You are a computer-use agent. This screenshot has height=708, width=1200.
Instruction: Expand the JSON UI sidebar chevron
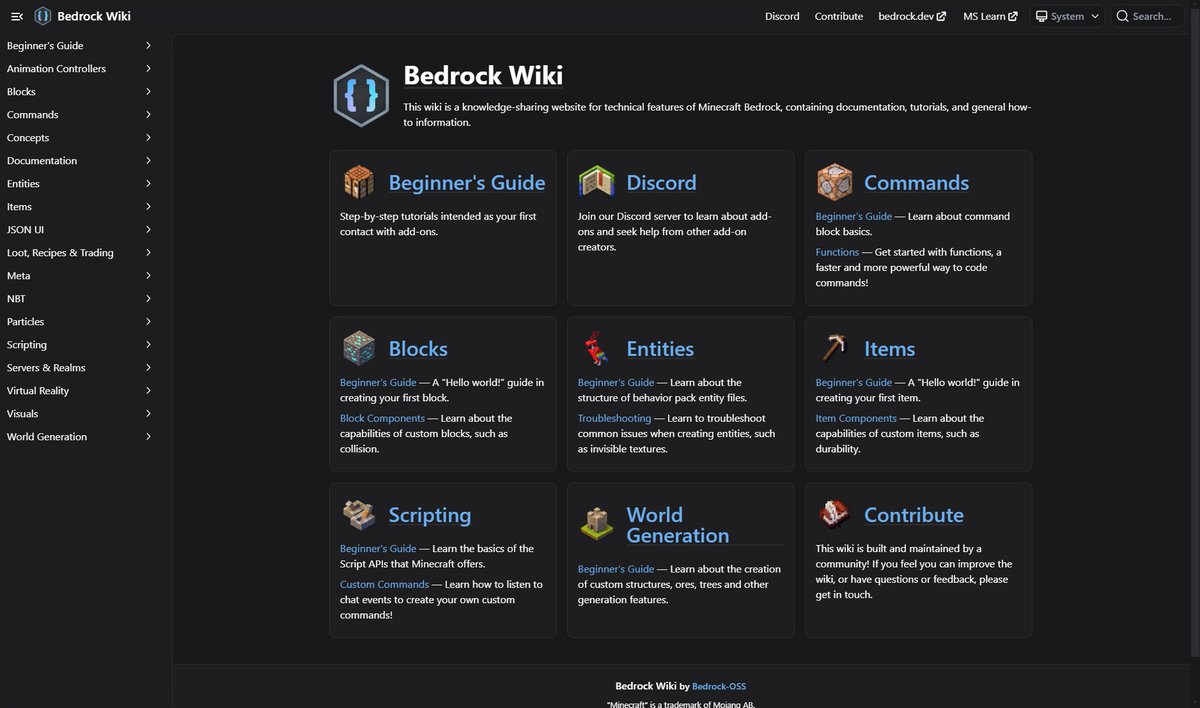tap(148, 229)
